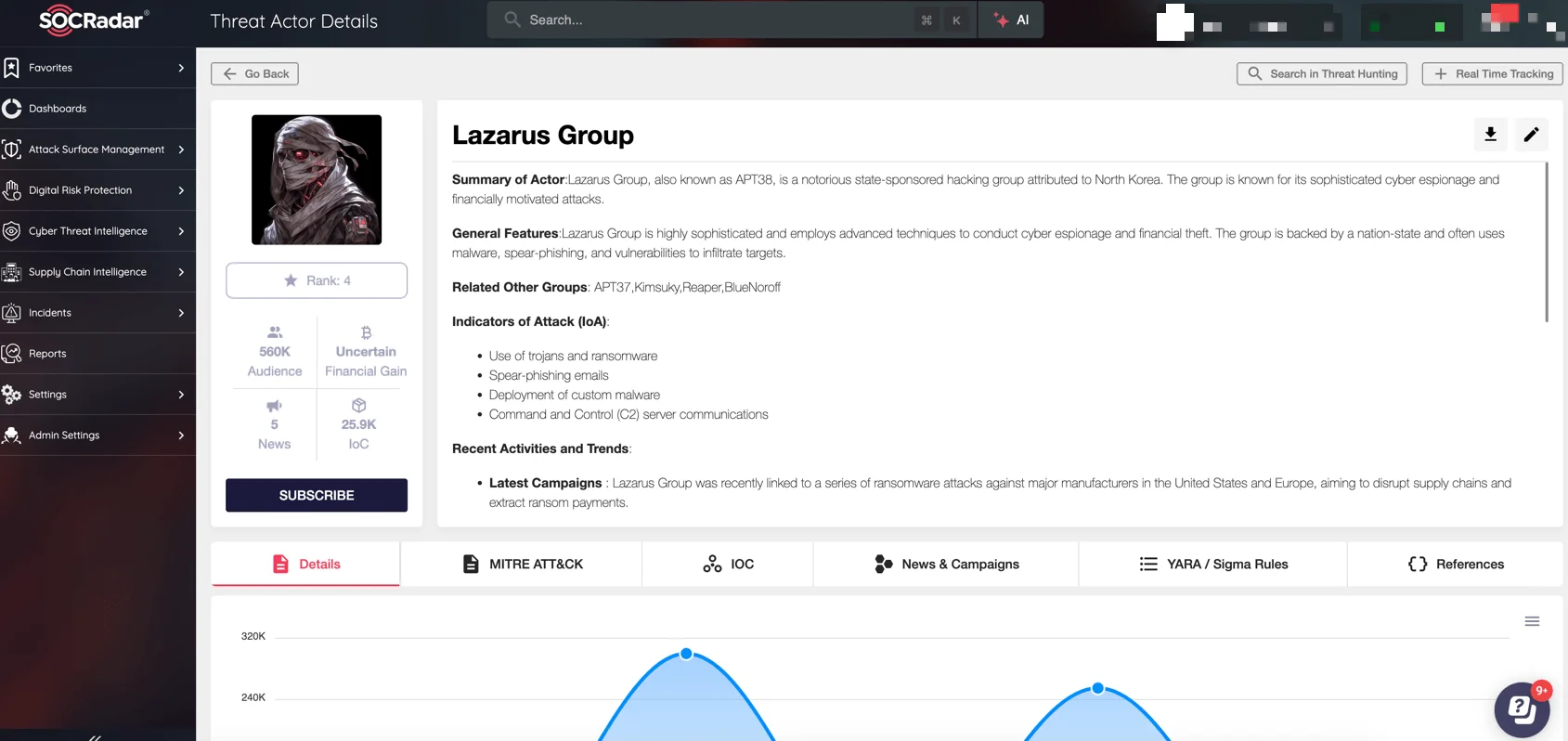Expand the Admin Settings chevron

point(181,435)
